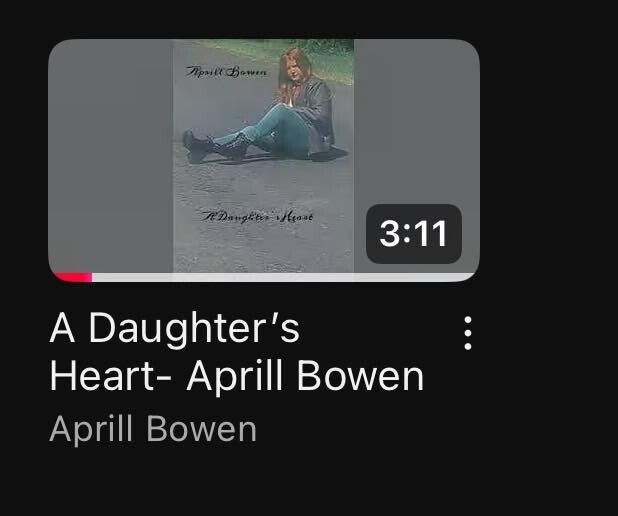Visit the gray Aprill Bowen channel name

[x=153, y=430]
